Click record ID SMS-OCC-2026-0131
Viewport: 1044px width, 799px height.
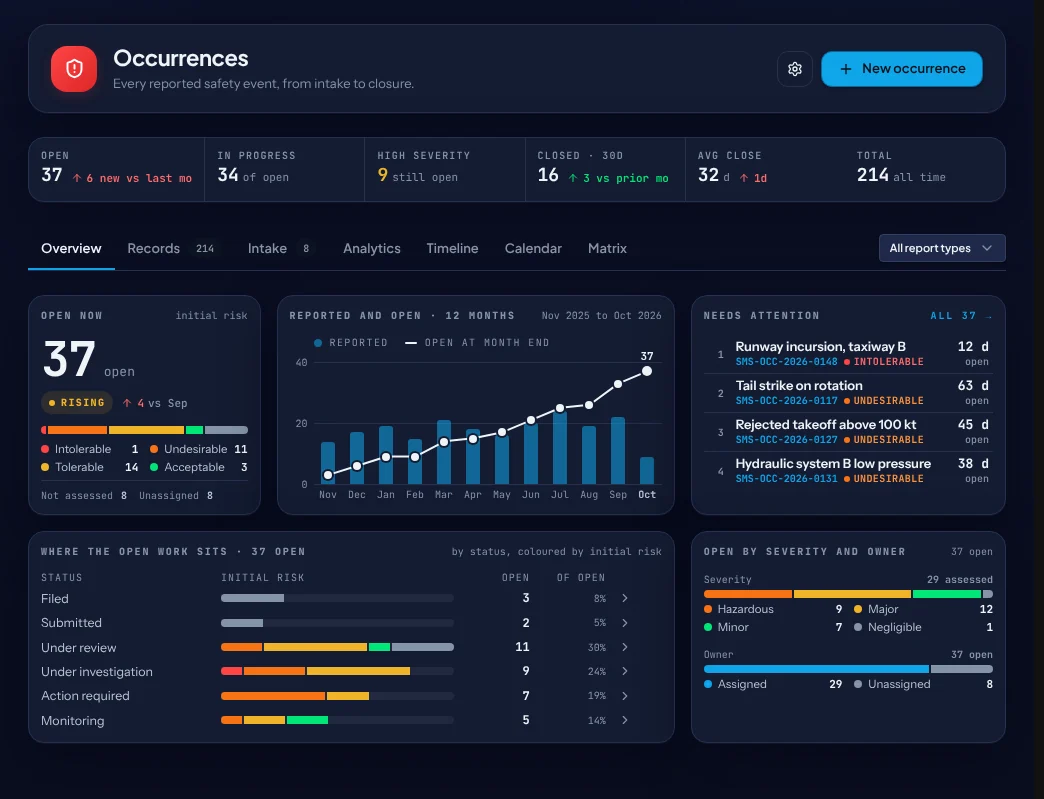(x=786, y=479)
